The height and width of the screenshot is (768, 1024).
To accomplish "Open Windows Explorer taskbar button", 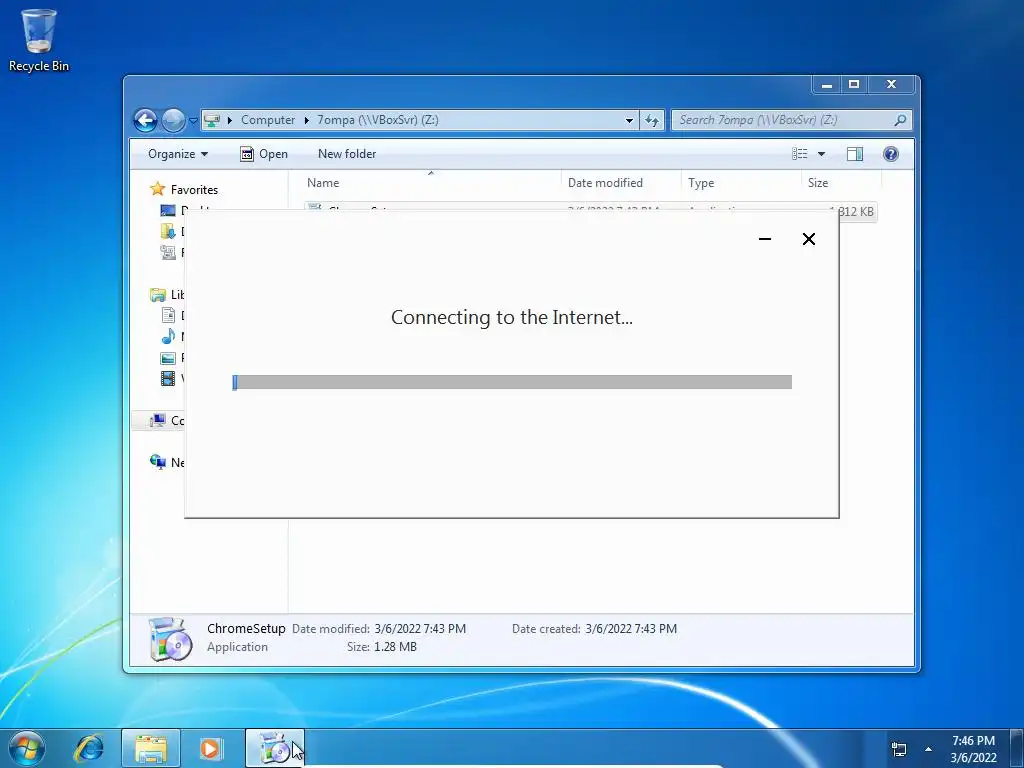I will click(150, 748).
